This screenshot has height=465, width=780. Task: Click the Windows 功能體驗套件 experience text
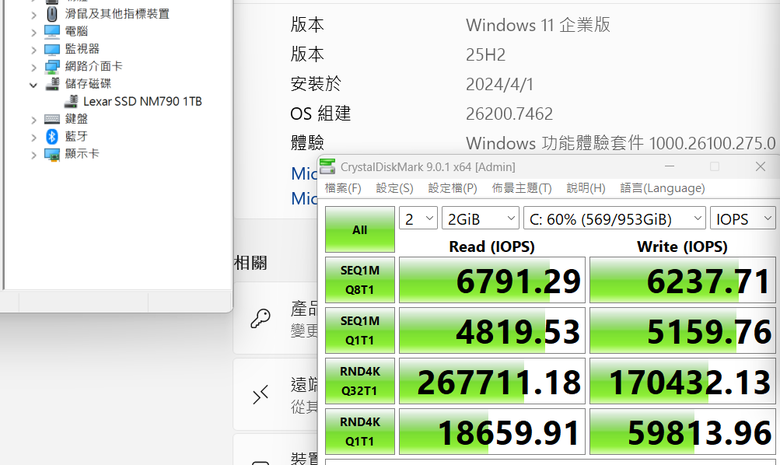pyautogui.click(x=620, y=143)
